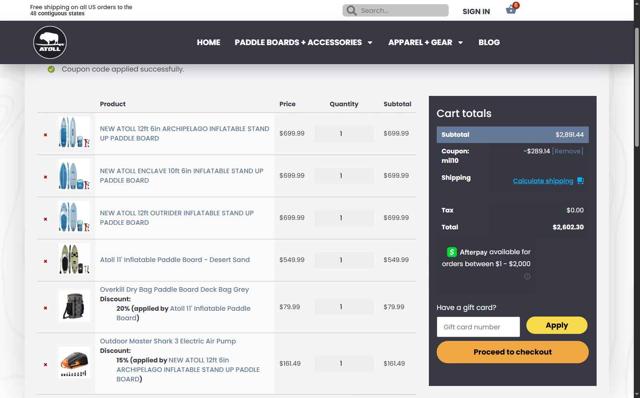
Task: Apply the gift card
Action: (x=557, y=325)
